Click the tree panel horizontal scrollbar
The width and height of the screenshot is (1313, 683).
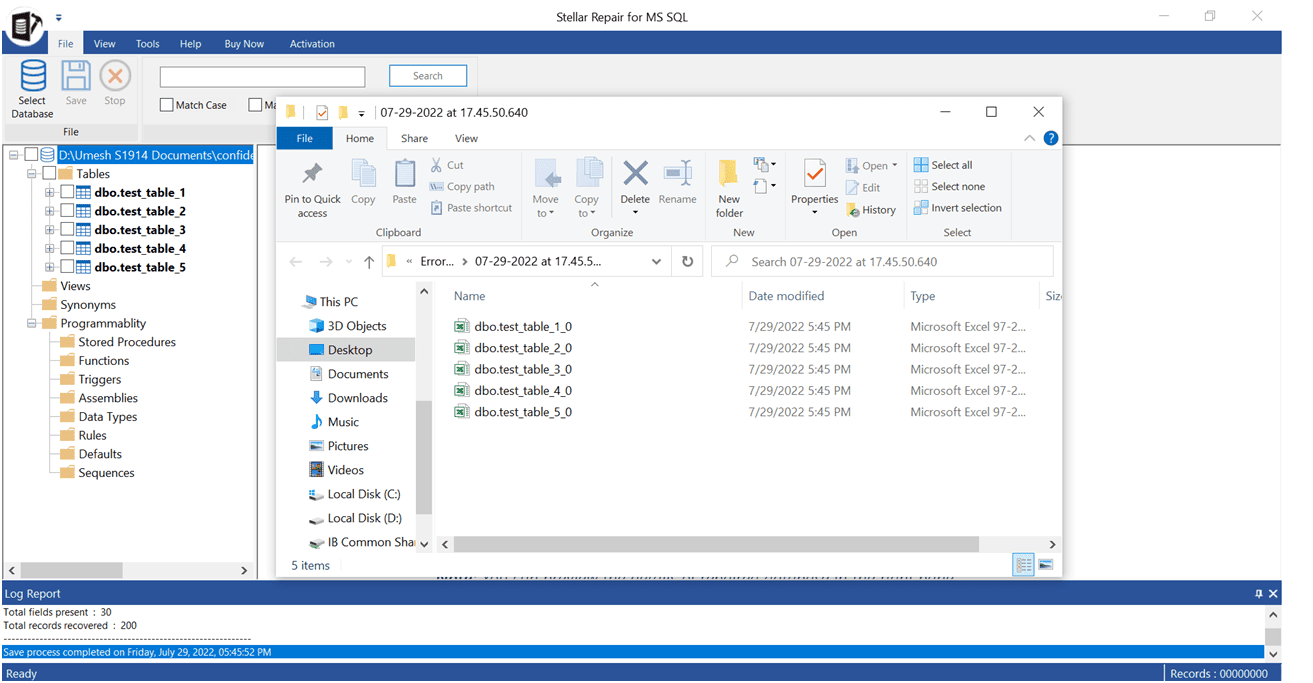pos(71,570)
